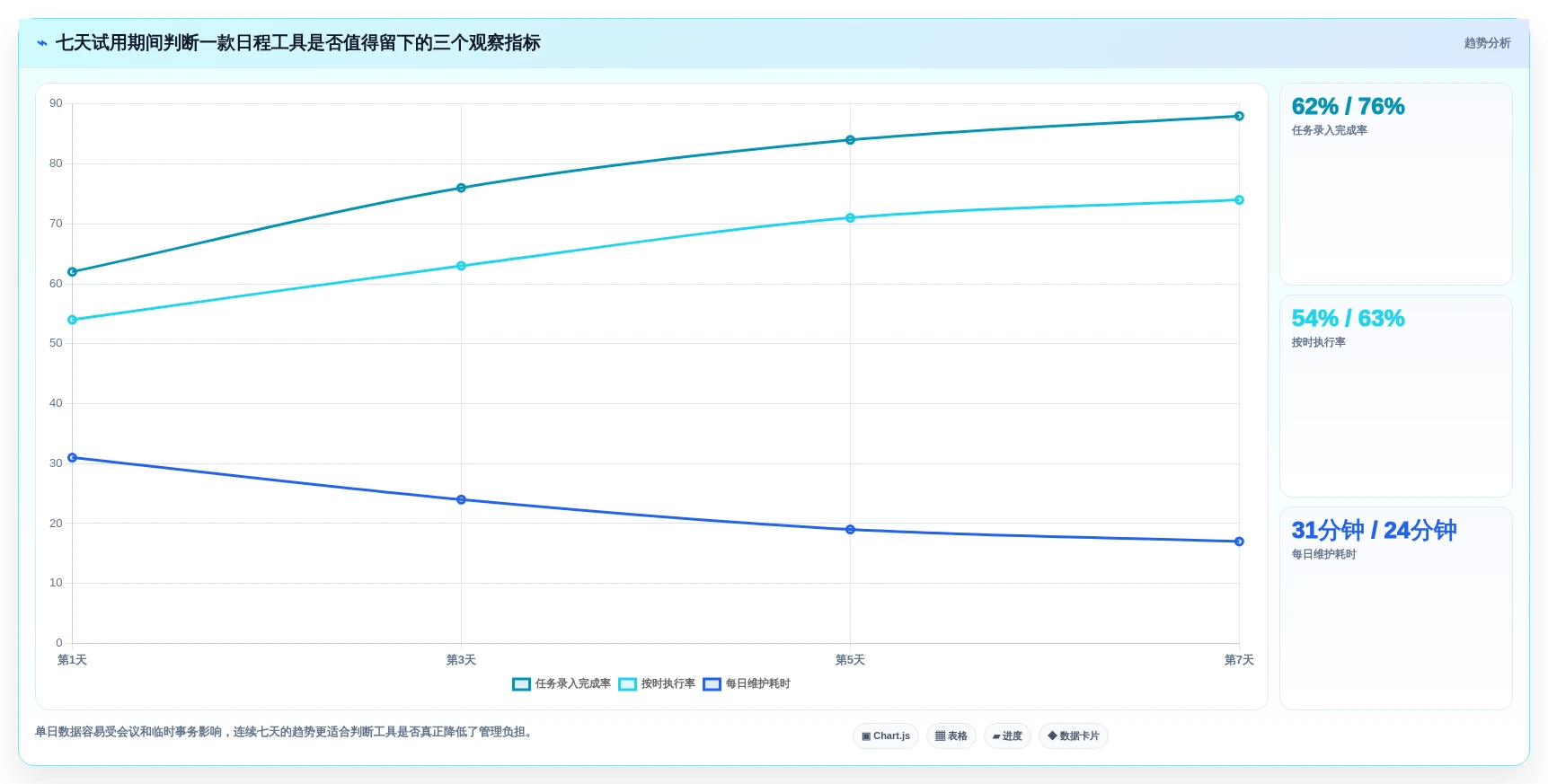Click the 按时执行率 card caption

[x=1318, y=343]
